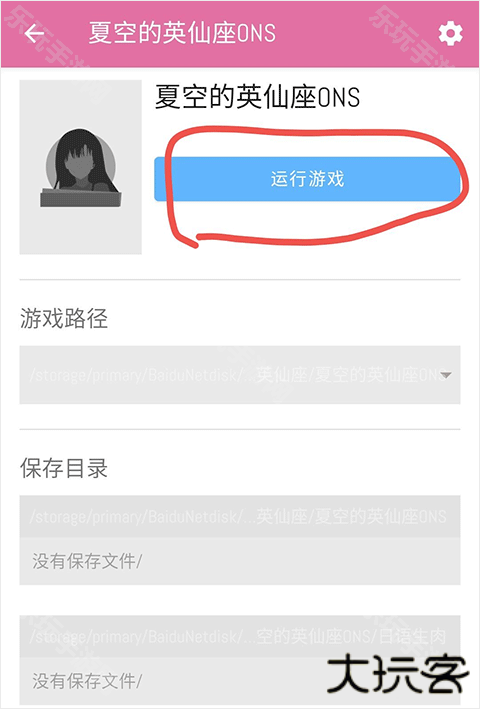Click the 运行游戏 button
The image size is (480, 709).
[307, 179]
